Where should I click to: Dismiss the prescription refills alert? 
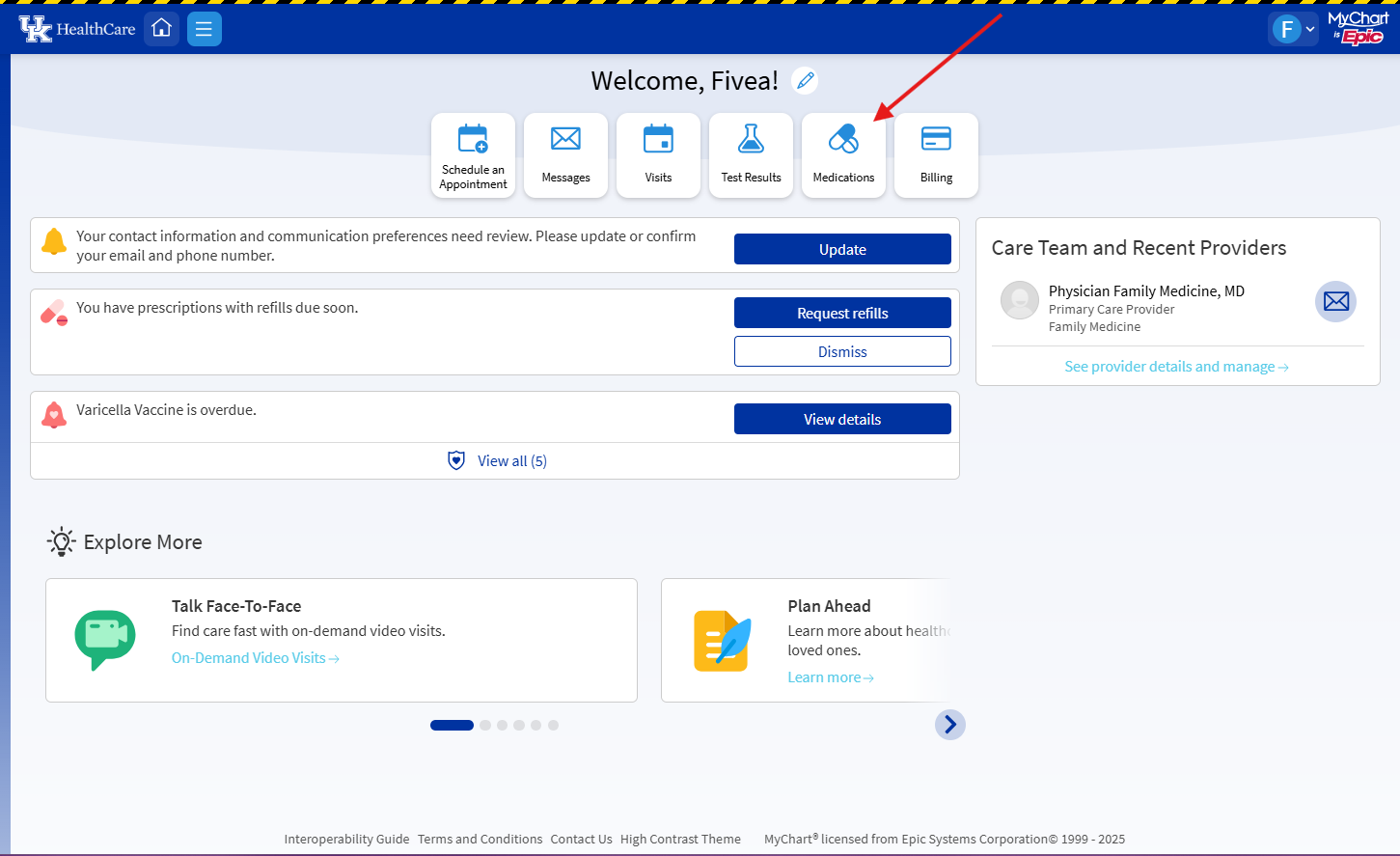(x=841, y=350)
